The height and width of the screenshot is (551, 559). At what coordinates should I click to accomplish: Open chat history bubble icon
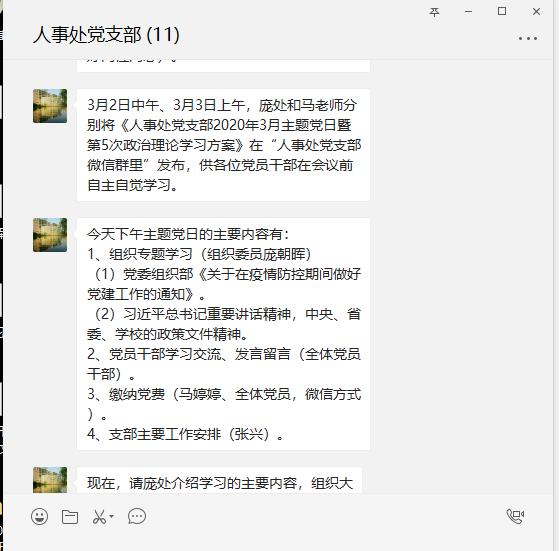tap(137, 516)
